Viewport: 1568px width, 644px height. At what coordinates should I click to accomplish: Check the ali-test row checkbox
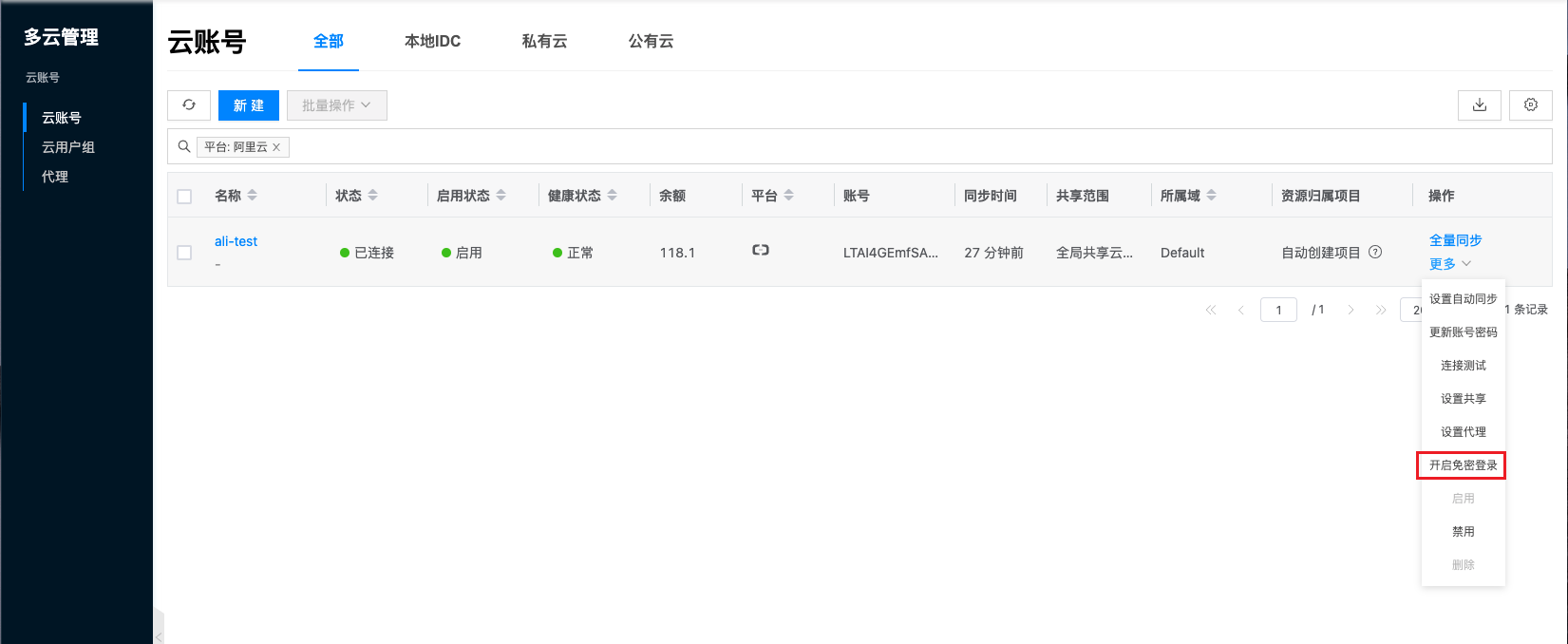pos(184,253)
